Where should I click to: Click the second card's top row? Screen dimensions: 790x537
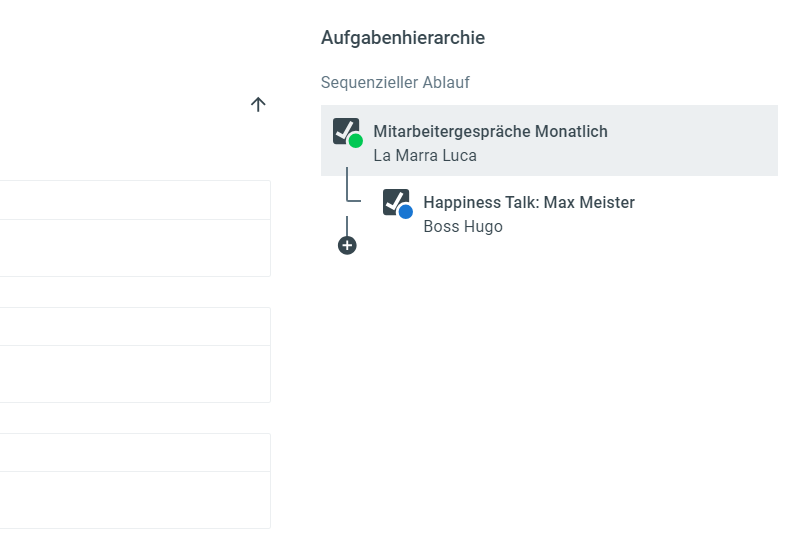click(135, 327)
